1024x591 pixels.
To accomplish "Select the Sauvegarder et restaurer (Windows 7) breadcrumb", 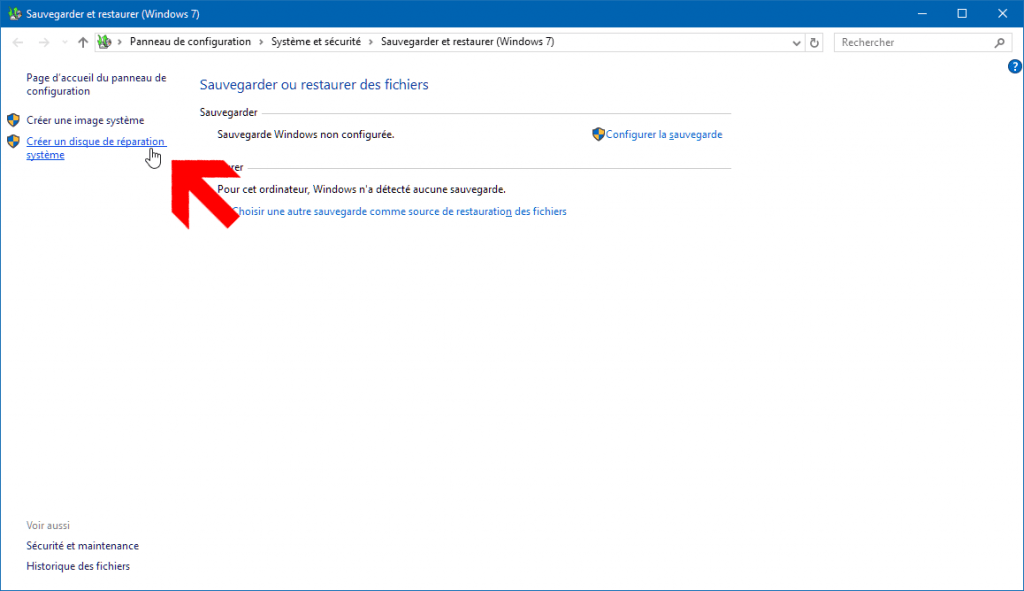I will coord(468,42).
